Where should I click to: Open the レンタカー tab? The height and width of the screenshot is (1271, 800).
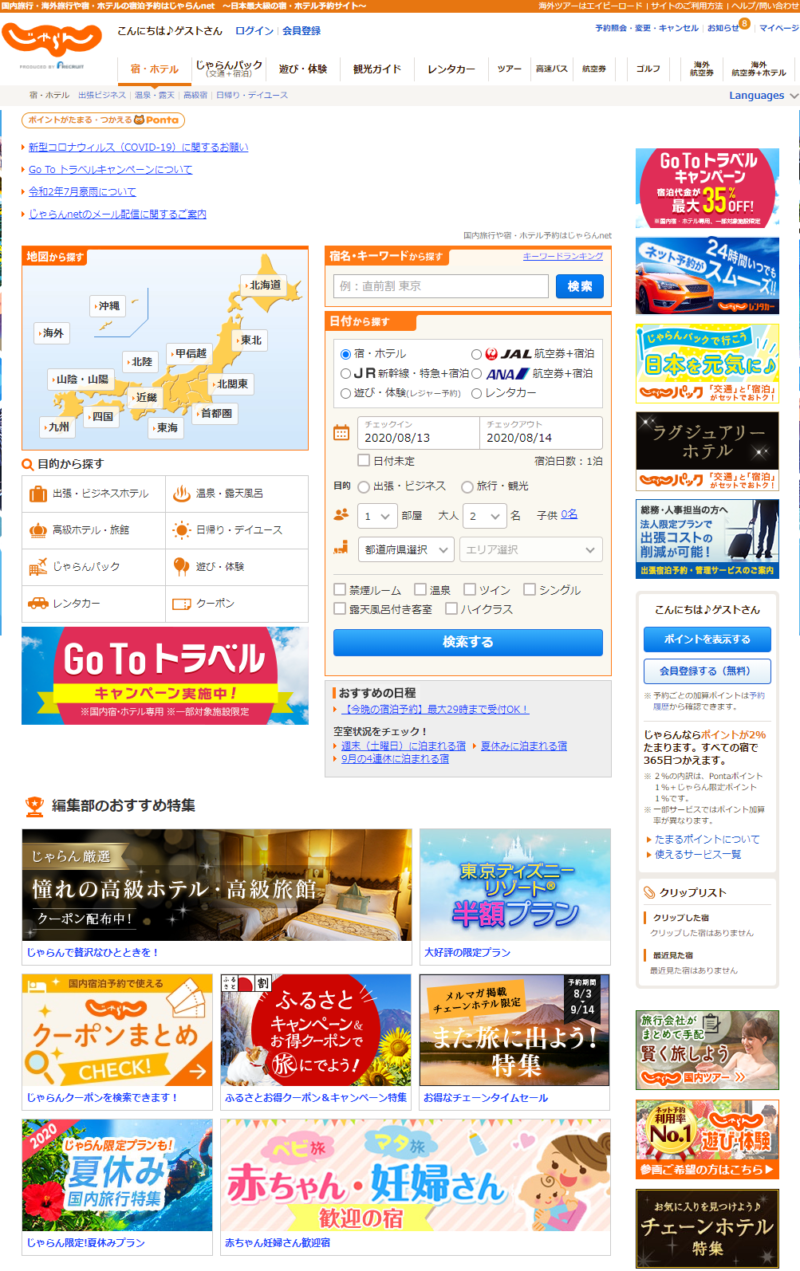pos(451,69)
